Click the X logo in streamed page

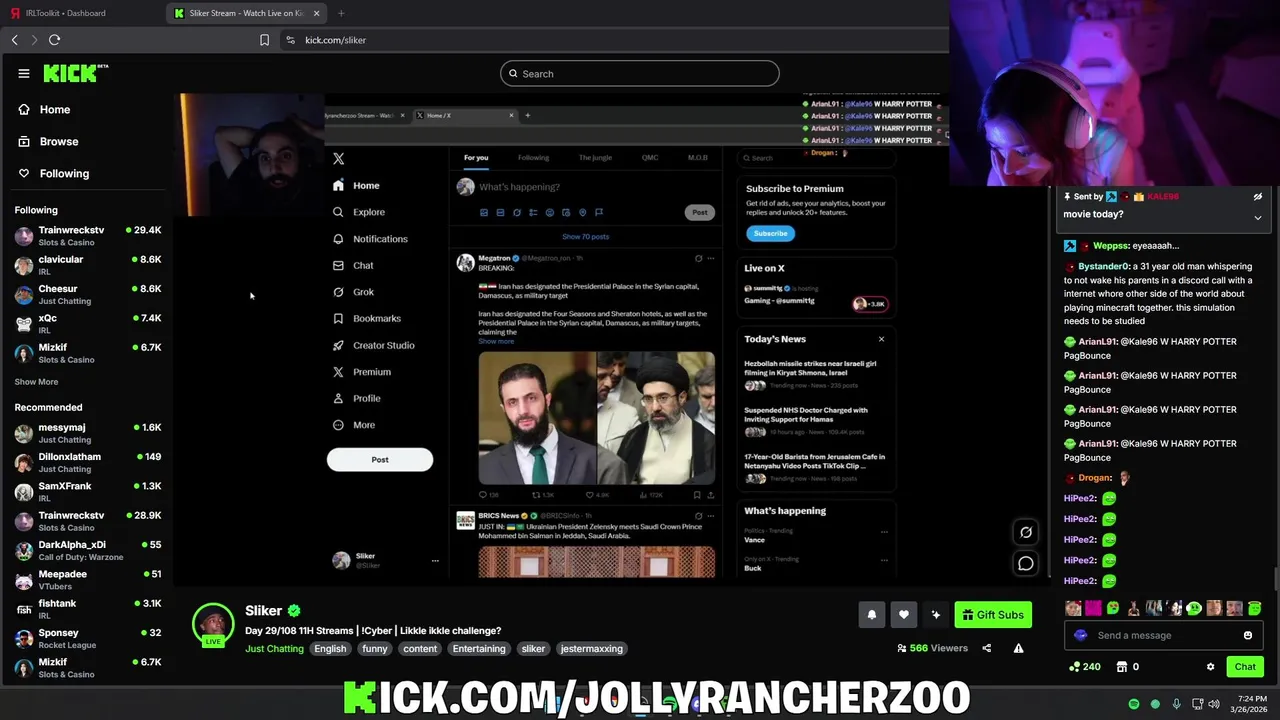pos(338,159)
